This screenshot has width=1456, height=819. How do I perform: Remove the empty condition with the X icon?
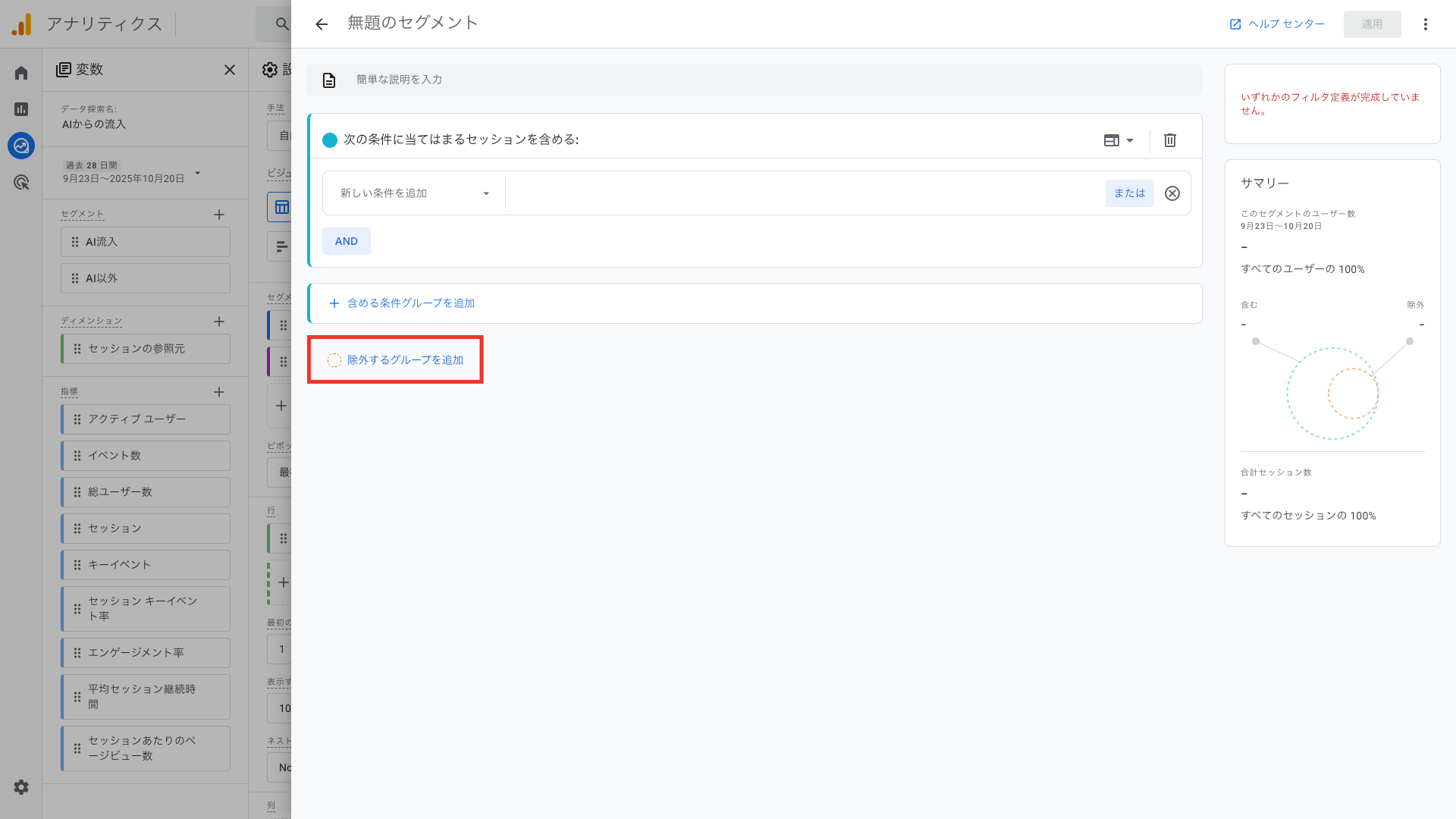point(1172,193)
